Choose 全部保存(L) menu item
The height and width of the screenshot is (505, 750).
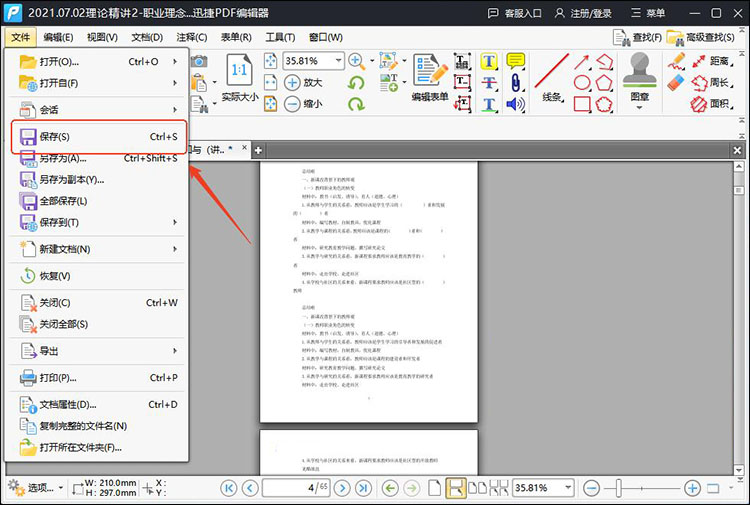pos(97,201)
